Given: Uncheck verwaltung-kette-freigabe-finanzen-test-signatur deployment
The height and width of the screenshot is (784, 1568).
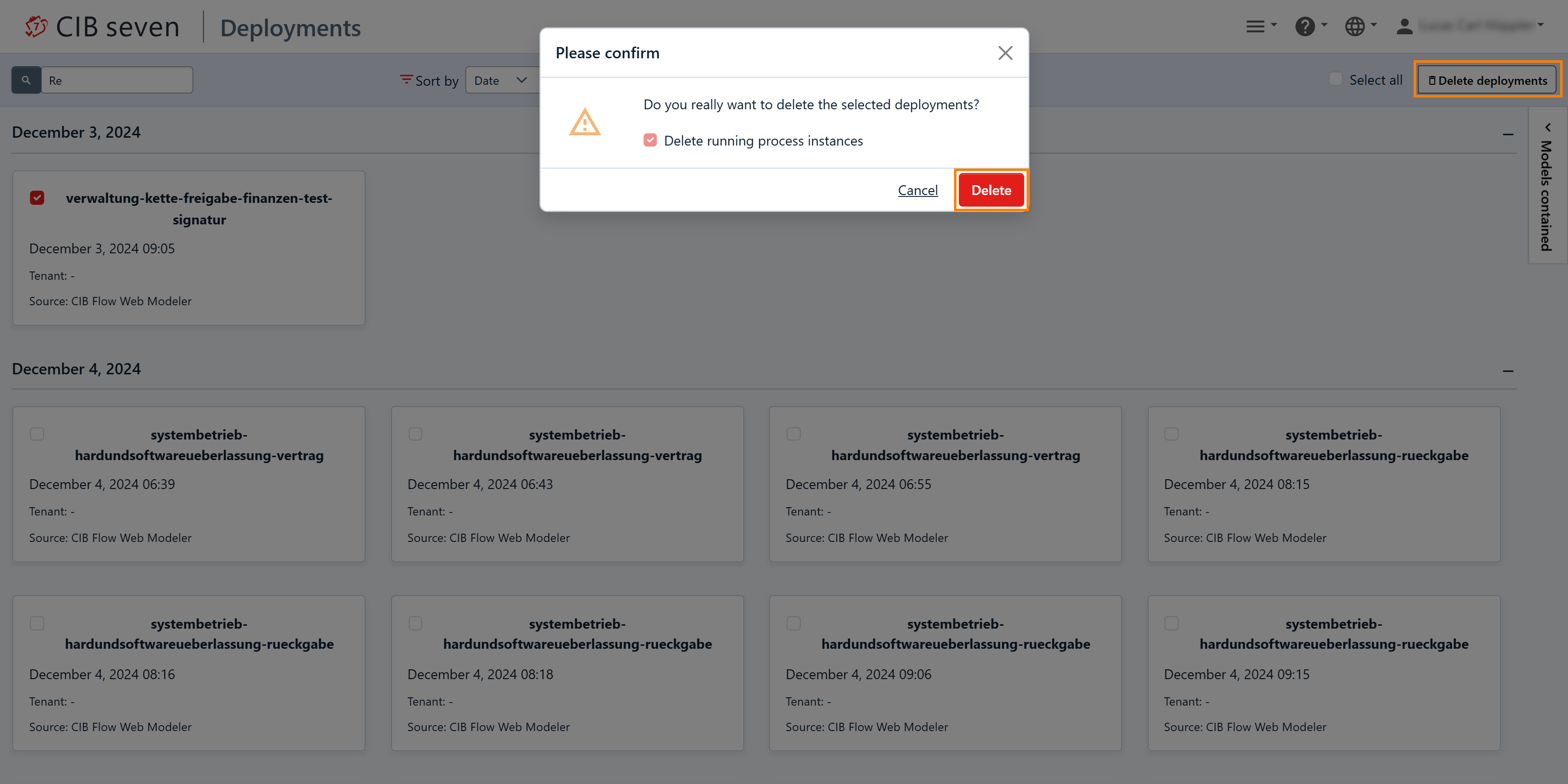Looking at the screenshot, I should coord(37,198).
